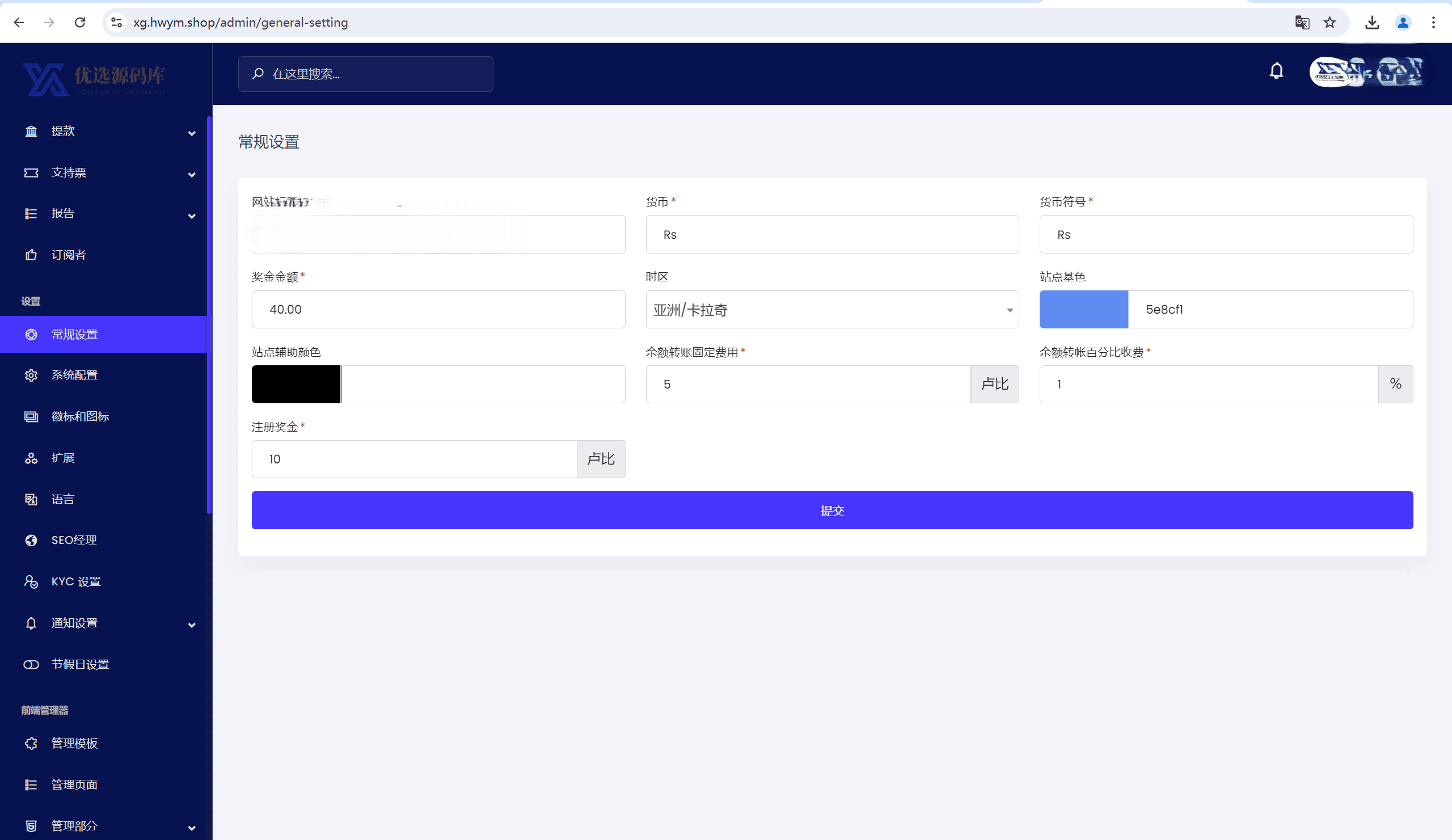
Task: Click the 提交 submit button
Action: (x=831, y=510)
